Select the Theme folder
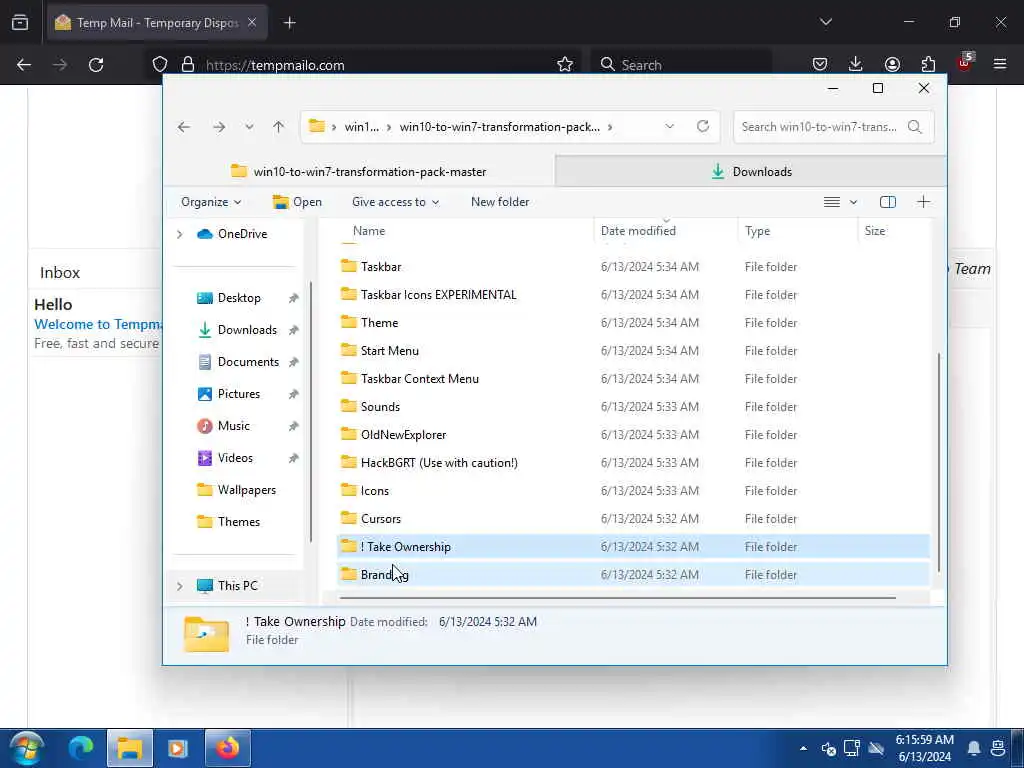 pos(633,323)
